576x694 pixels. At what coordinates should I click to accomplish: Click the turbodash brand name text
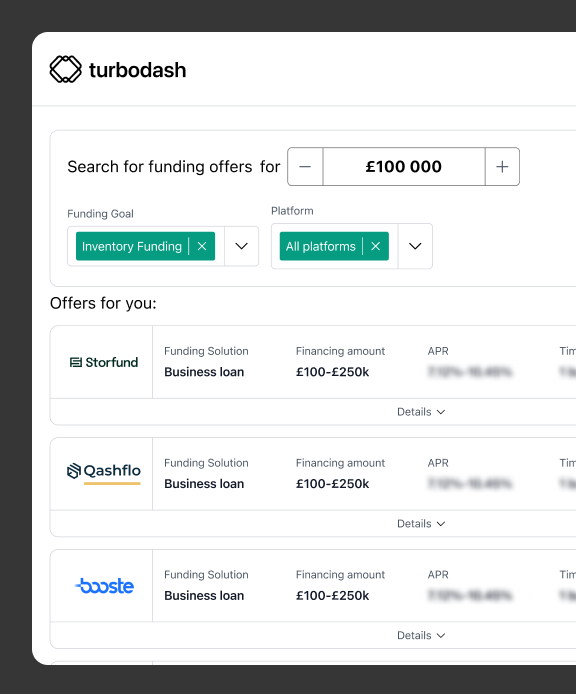pos(138,70)
